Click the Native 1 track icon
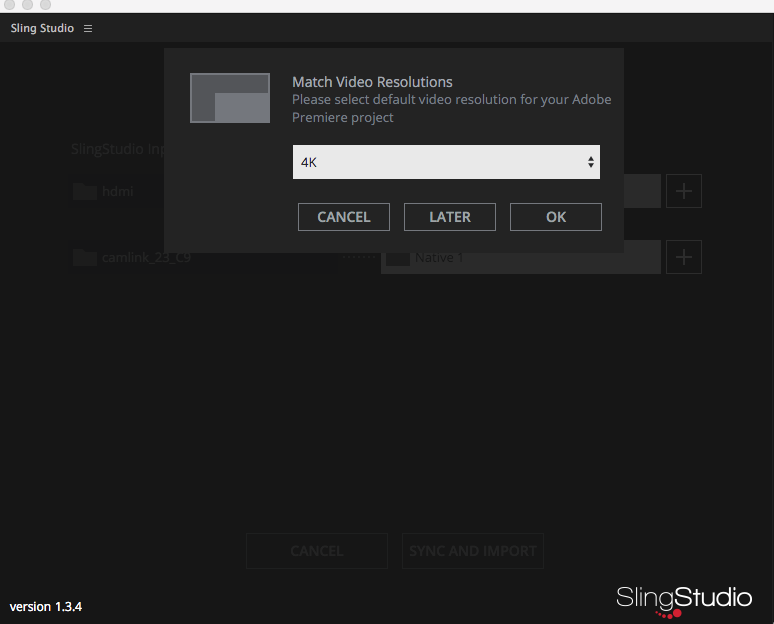The width and height of the screenshot is (774, 624). click(x=398, y=258)
